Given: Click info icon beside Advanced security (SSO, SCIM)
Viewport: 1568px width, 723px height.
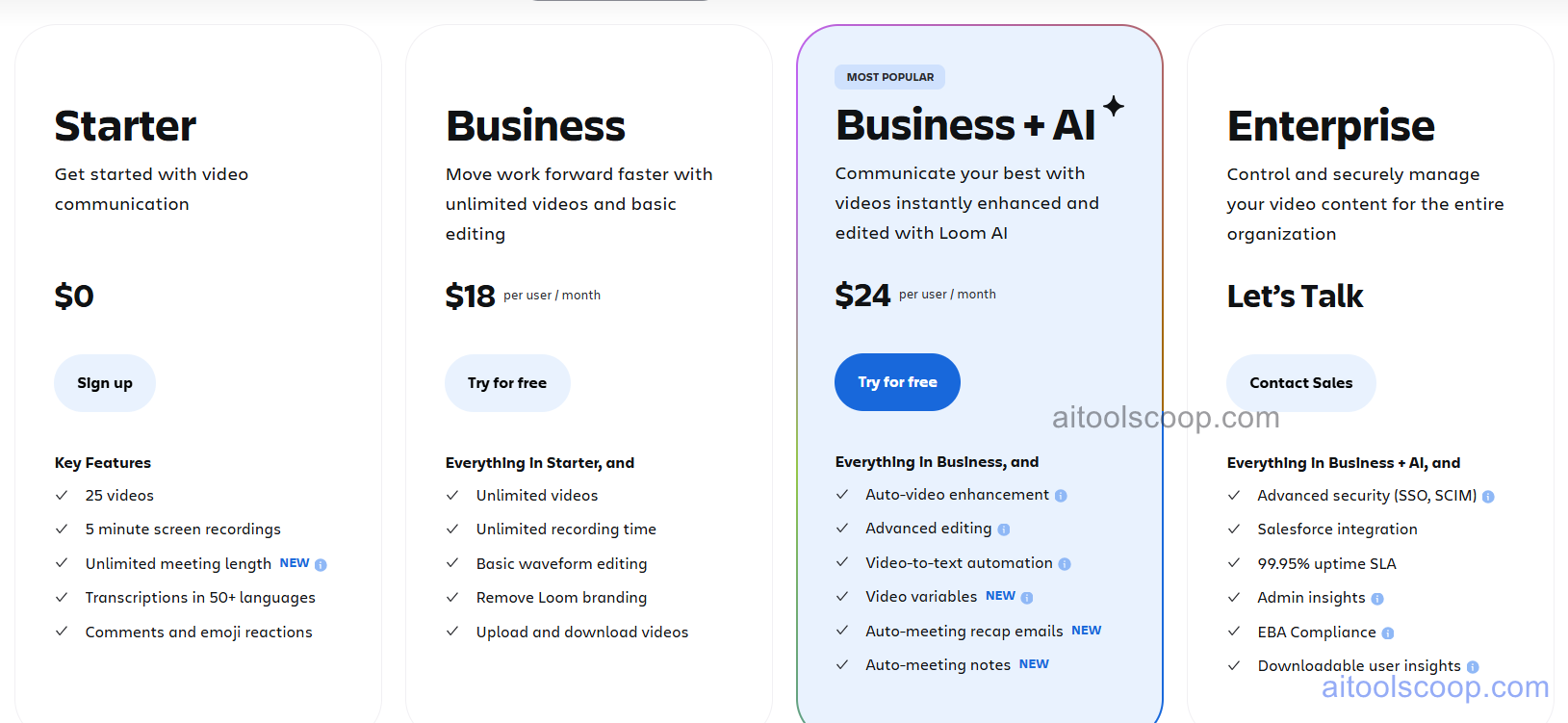Looking at the screenshot, I should coord(1488,496).
